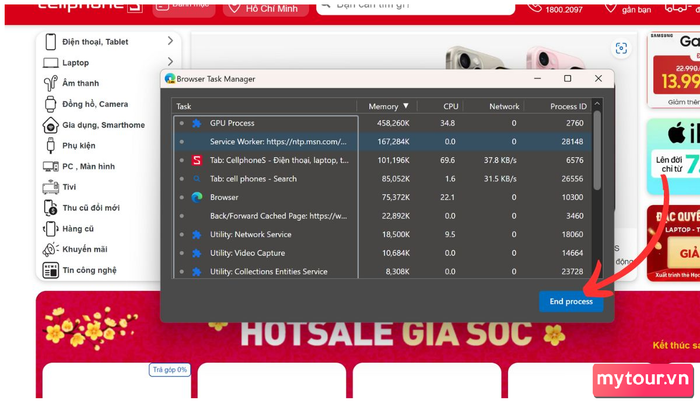The image size is (700, 405).
Task: Select the Service Worker ntp.msn.com task
Action: pos(383,142)
